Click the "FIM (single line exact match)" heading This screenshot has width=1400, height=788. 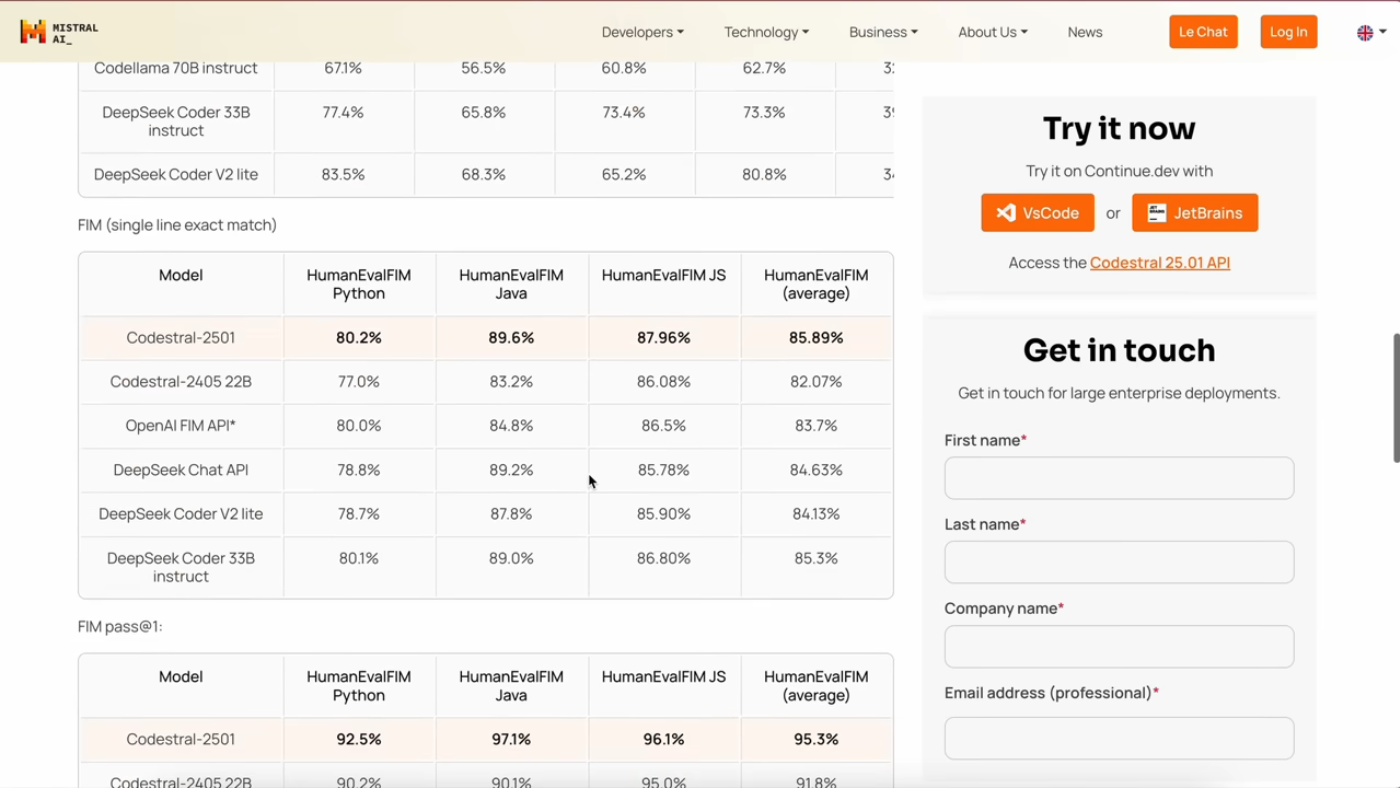[177, 225]
